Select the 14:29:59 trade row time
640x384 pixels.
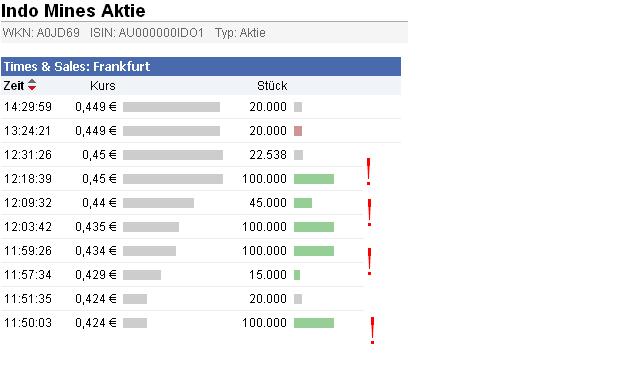coord(28,107)
